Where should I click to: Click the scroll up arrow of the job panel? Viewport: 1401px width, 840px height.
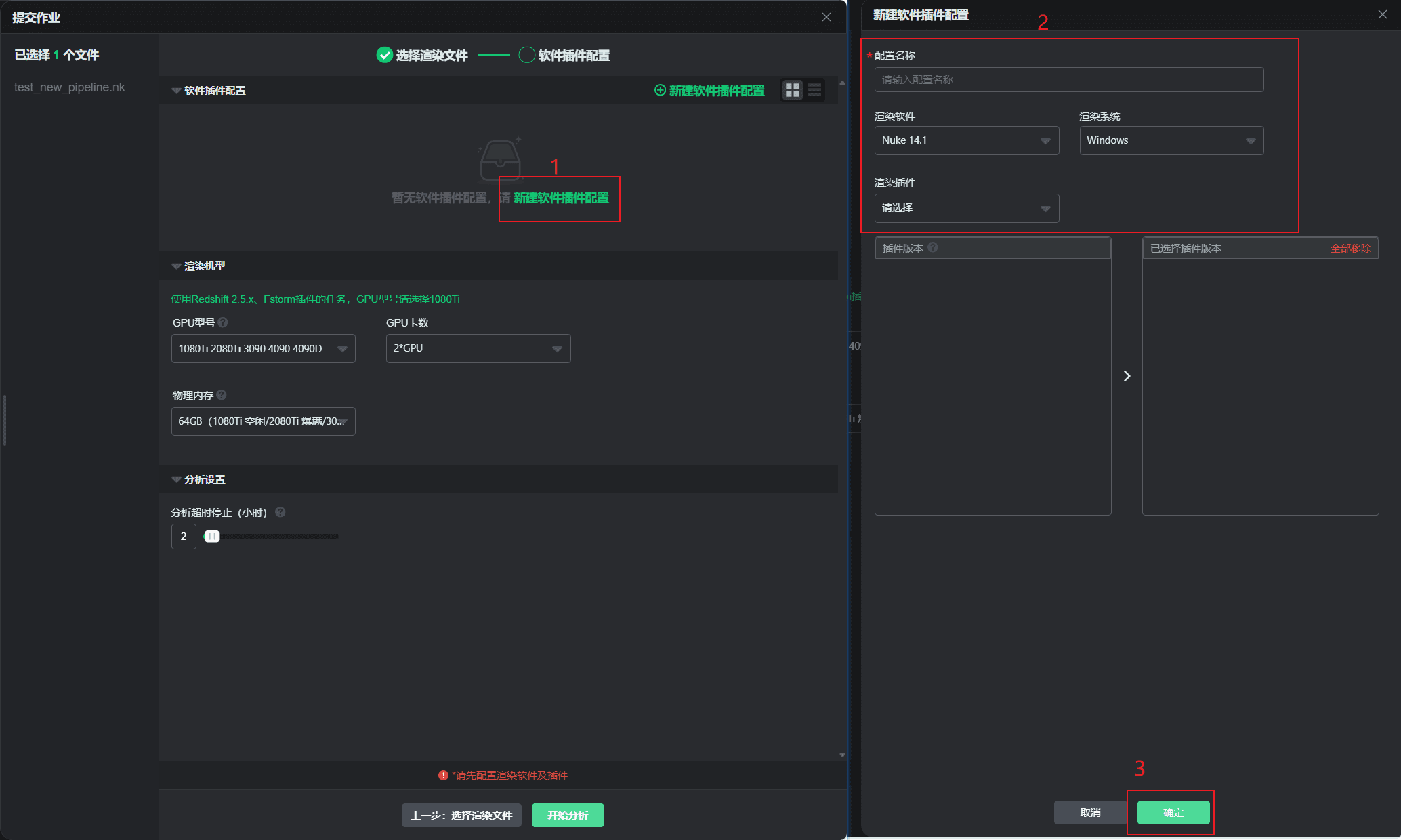(842, 82)
